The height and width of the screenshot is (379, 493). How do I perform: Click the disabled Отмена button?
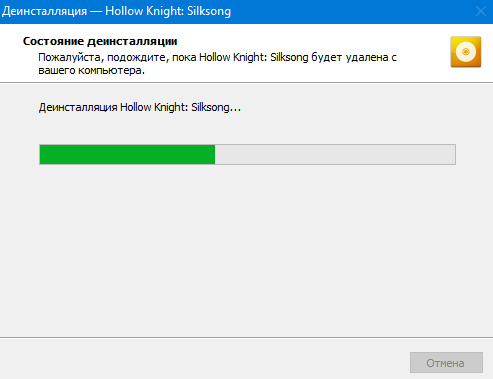(x=446, y=363)
